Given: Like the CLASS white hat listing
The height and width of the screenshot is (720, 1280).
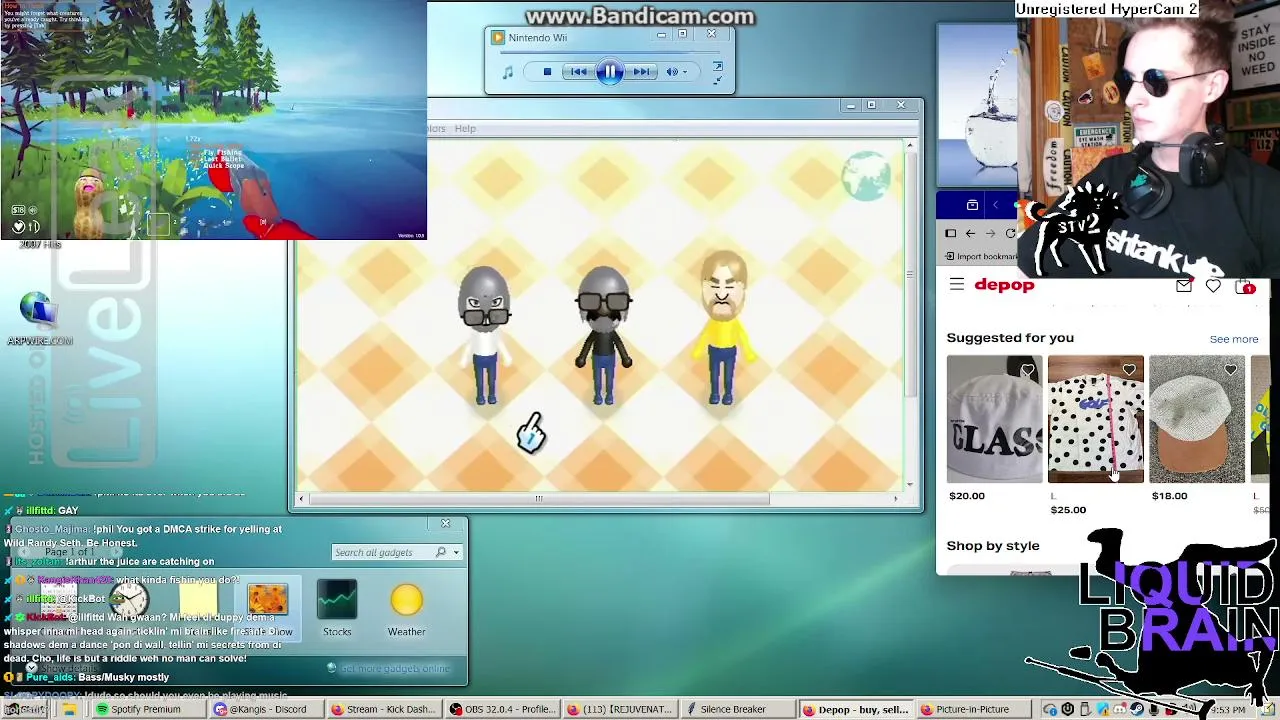Looking at the screenshot, I should [1028, 371].
